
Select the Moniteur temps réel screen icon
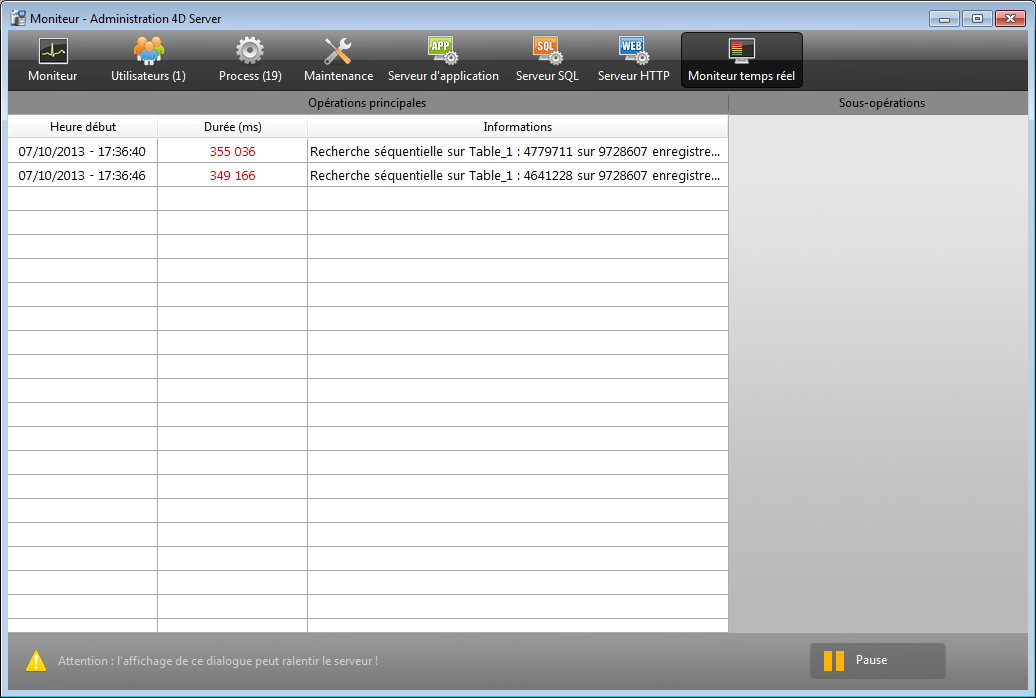741,51
